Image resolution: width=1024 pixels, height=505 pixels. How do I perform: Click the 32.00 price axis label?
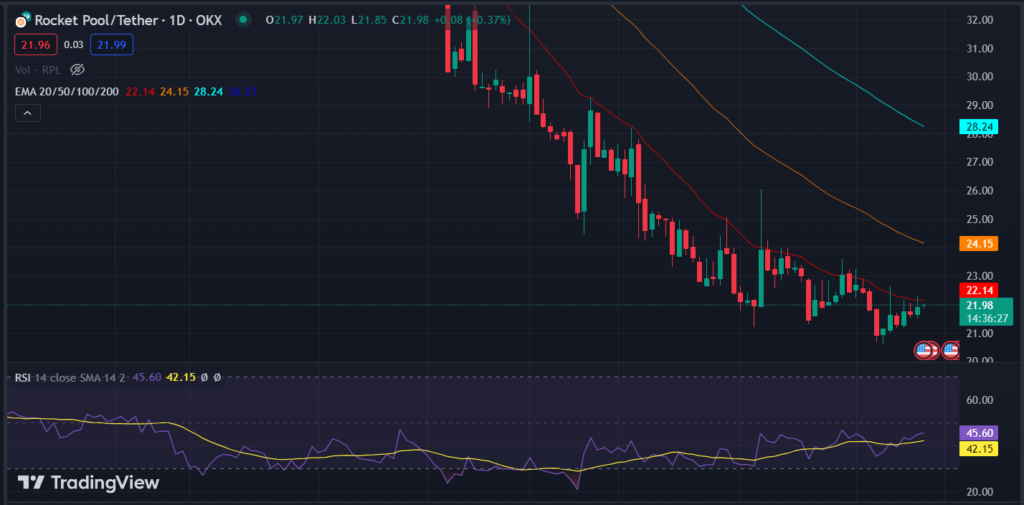tap(980, 20)
